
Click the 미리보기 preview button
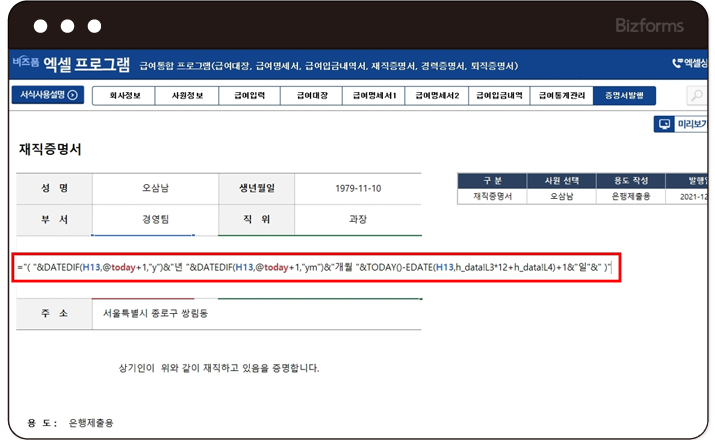pyautogui.click(x=681, y=124)
